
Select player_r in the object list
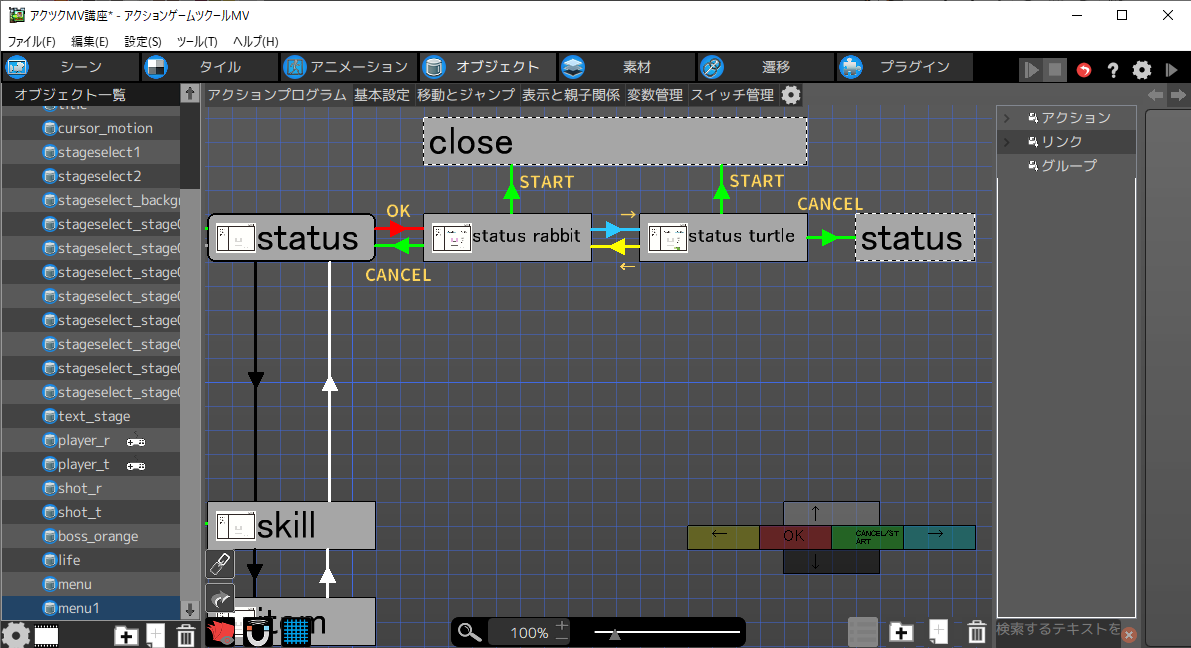click(x=84, y=440)
